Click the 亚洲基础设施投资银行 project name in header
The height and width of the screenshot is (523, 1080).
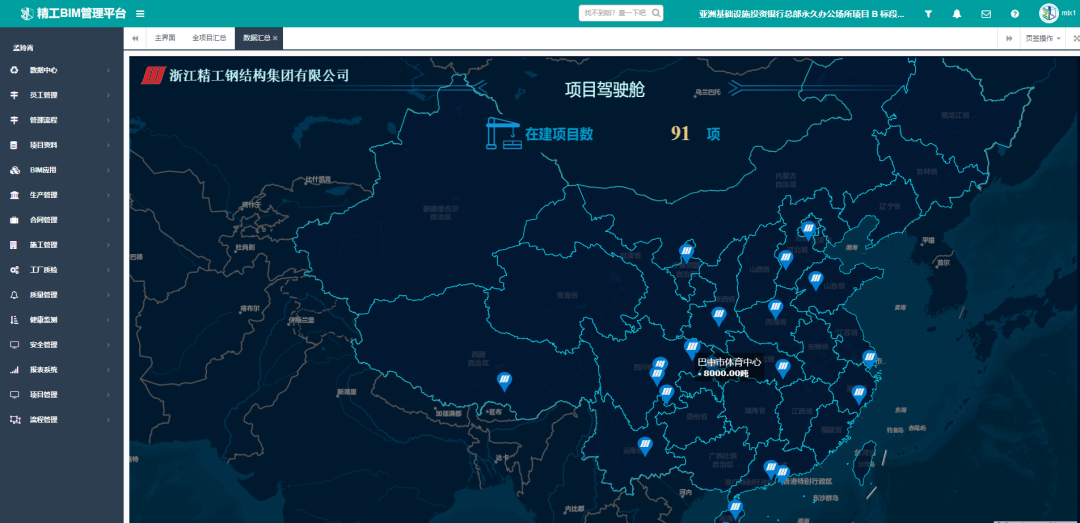coord(802,13)
